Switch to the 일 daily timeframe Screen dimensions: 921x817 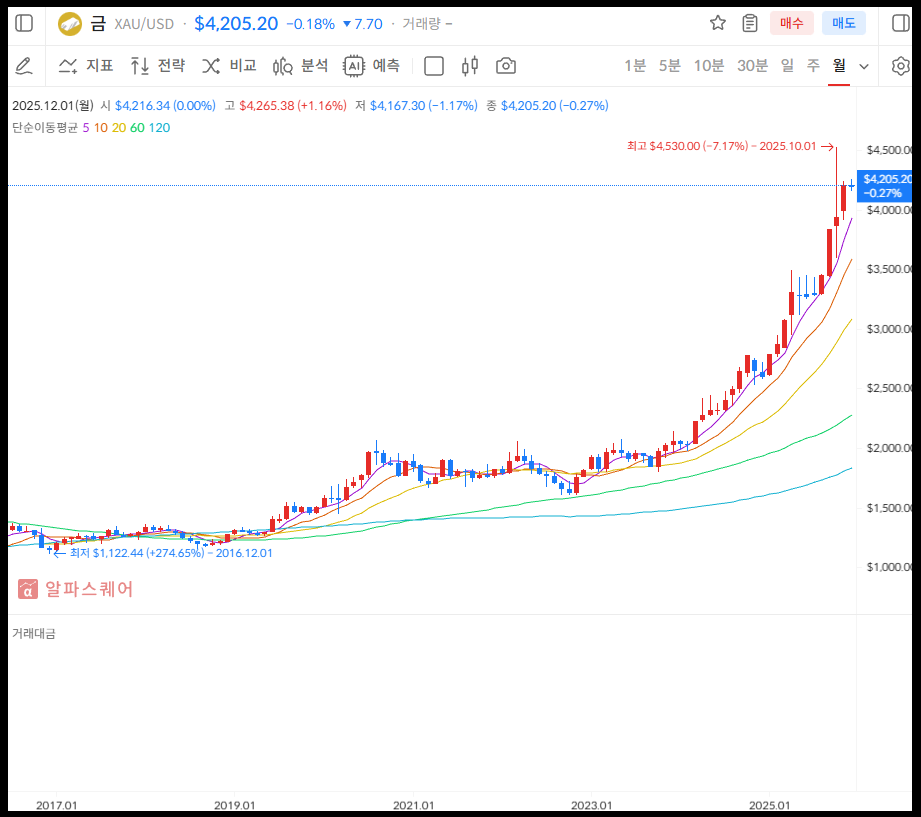[x=787, y=66]
